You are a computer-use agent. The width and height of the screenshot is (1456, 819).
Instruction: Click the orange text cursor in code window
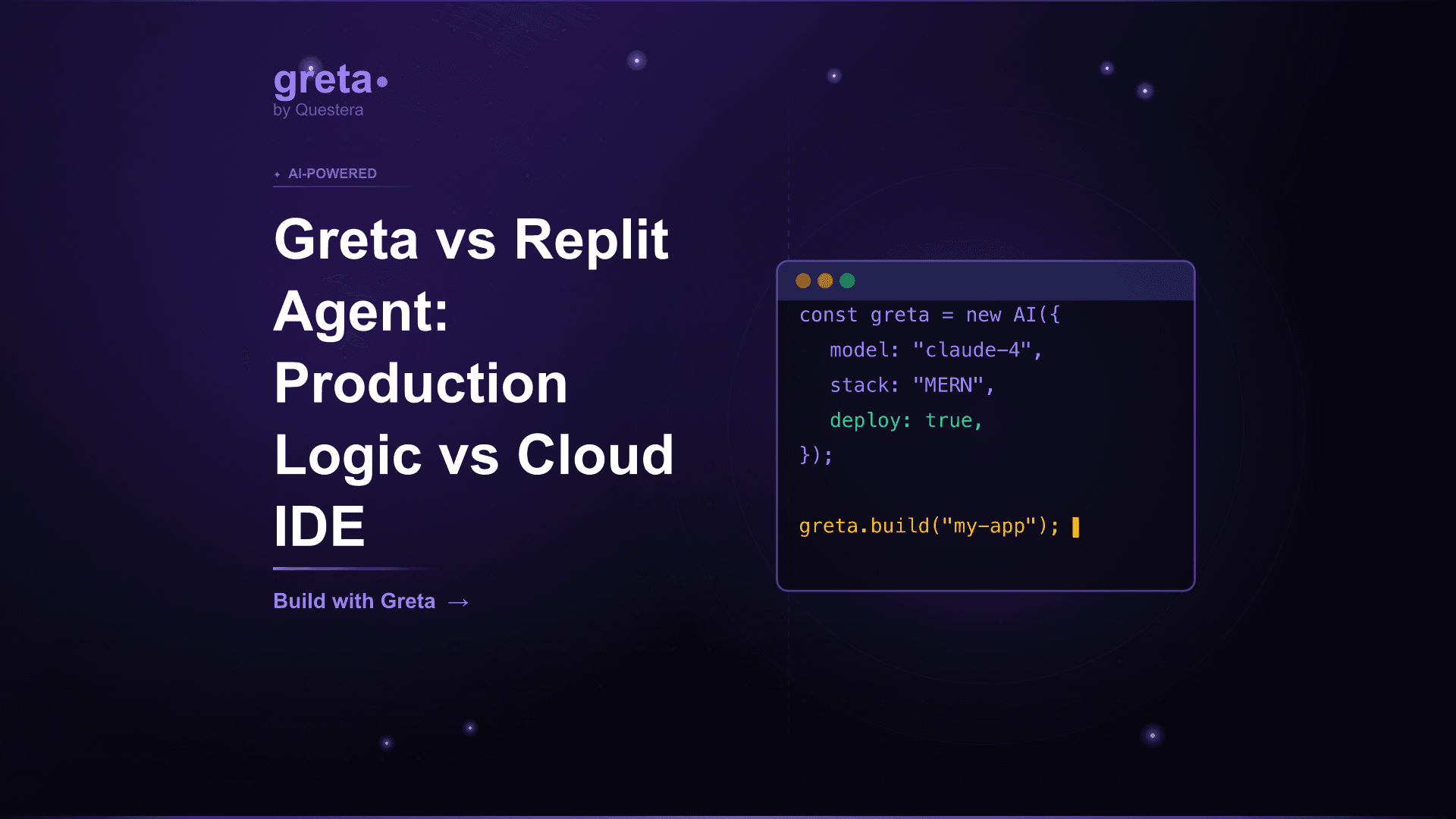(x=1075, y=527)
